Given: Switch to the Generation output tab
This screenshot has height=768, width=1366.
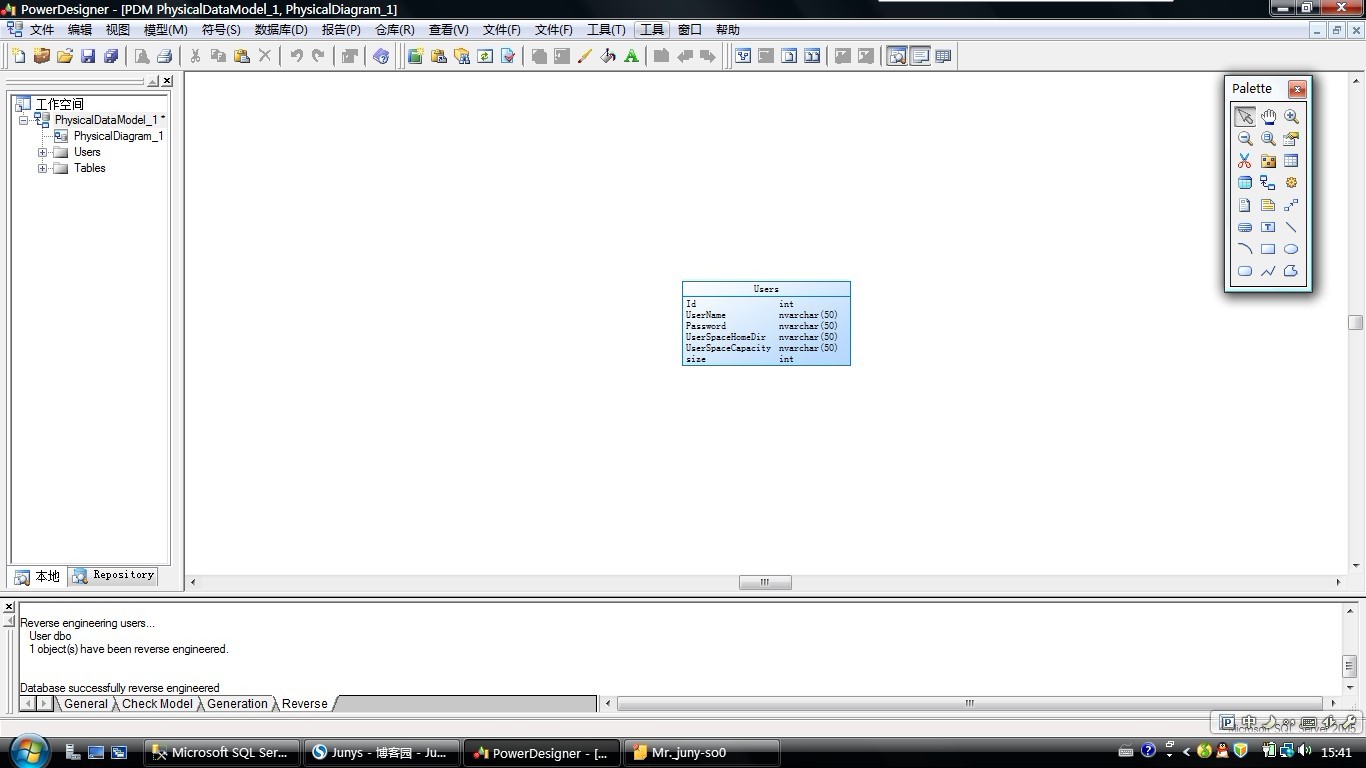Looking at the screenshot, I should pos(237,704).
